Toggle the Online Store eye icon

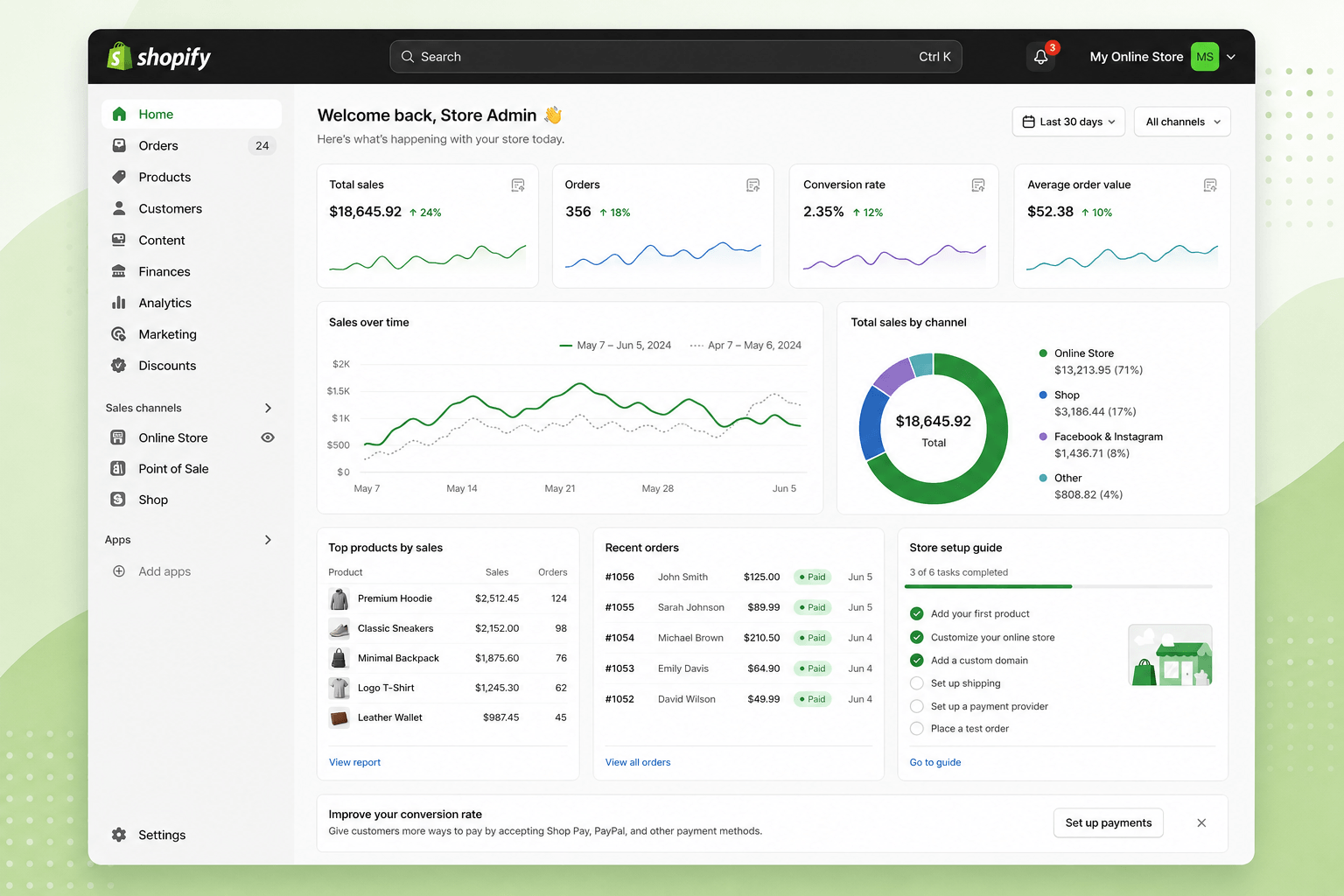pos(268,437)
